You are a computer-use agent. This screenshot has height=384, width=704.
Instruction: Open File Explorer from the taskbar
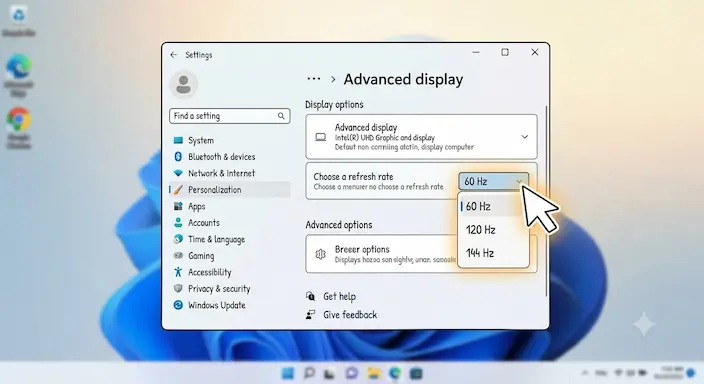374,373
